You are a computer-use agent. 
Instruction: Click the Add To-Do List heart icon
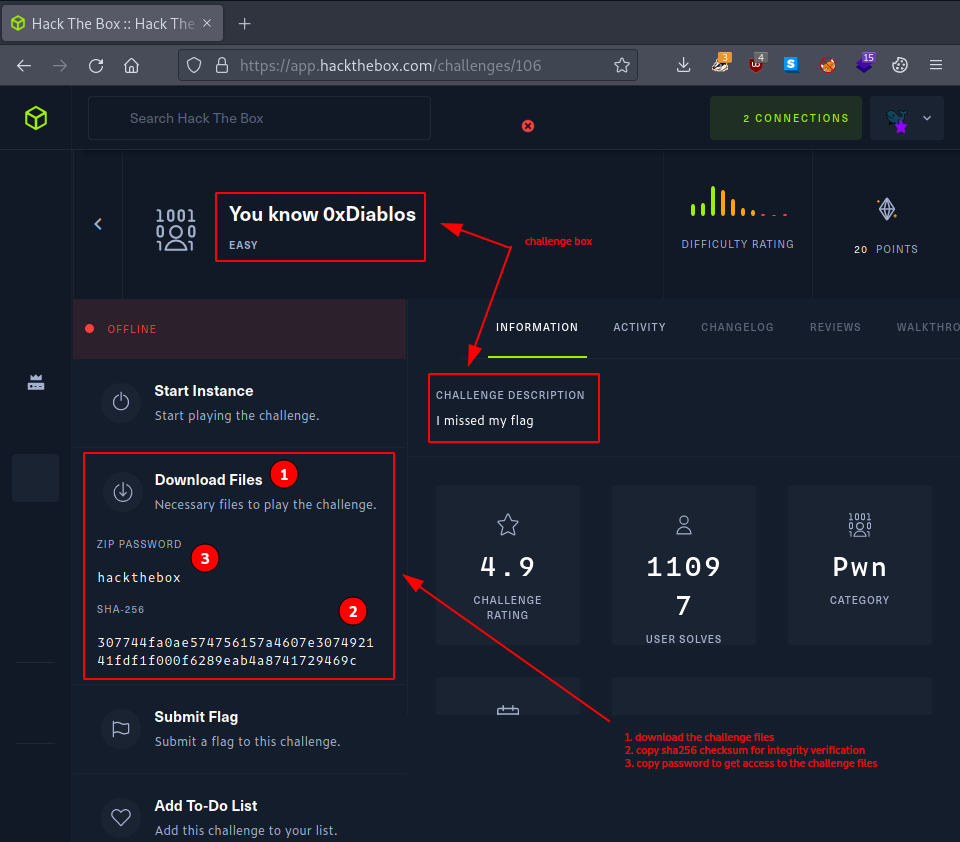click(x=121, y=817)
